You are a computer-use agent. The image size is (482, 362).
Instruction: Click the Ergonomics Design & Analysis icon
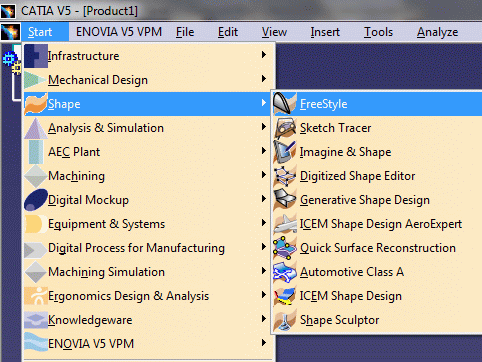tap(36, 296)
